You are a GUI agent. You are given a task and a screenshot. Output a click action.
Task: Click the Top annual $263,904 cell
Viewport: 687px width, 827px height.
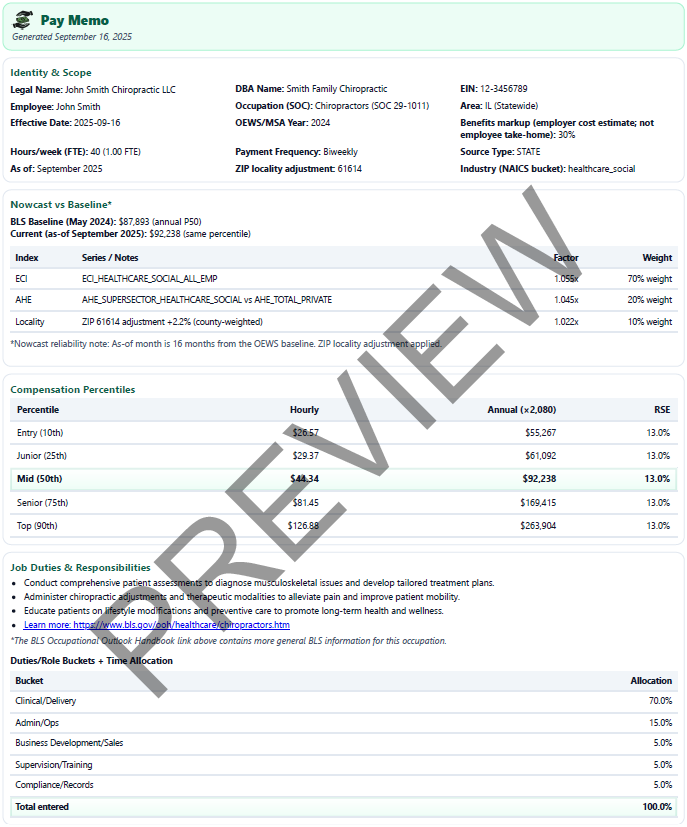tap(538, 526)
